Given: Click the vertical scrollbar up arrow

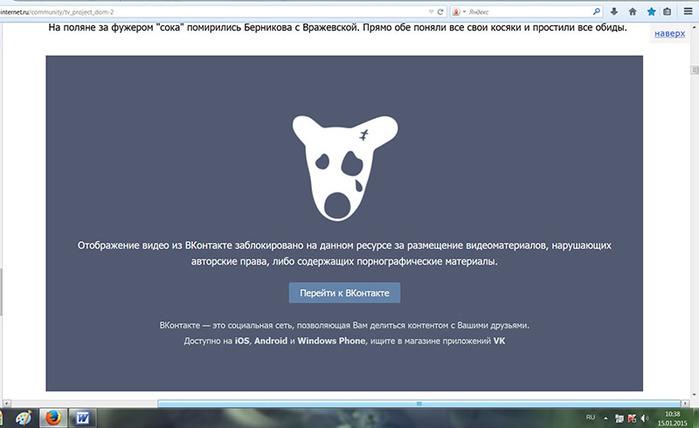Looking at the screenshot, I should click(695, 28).
